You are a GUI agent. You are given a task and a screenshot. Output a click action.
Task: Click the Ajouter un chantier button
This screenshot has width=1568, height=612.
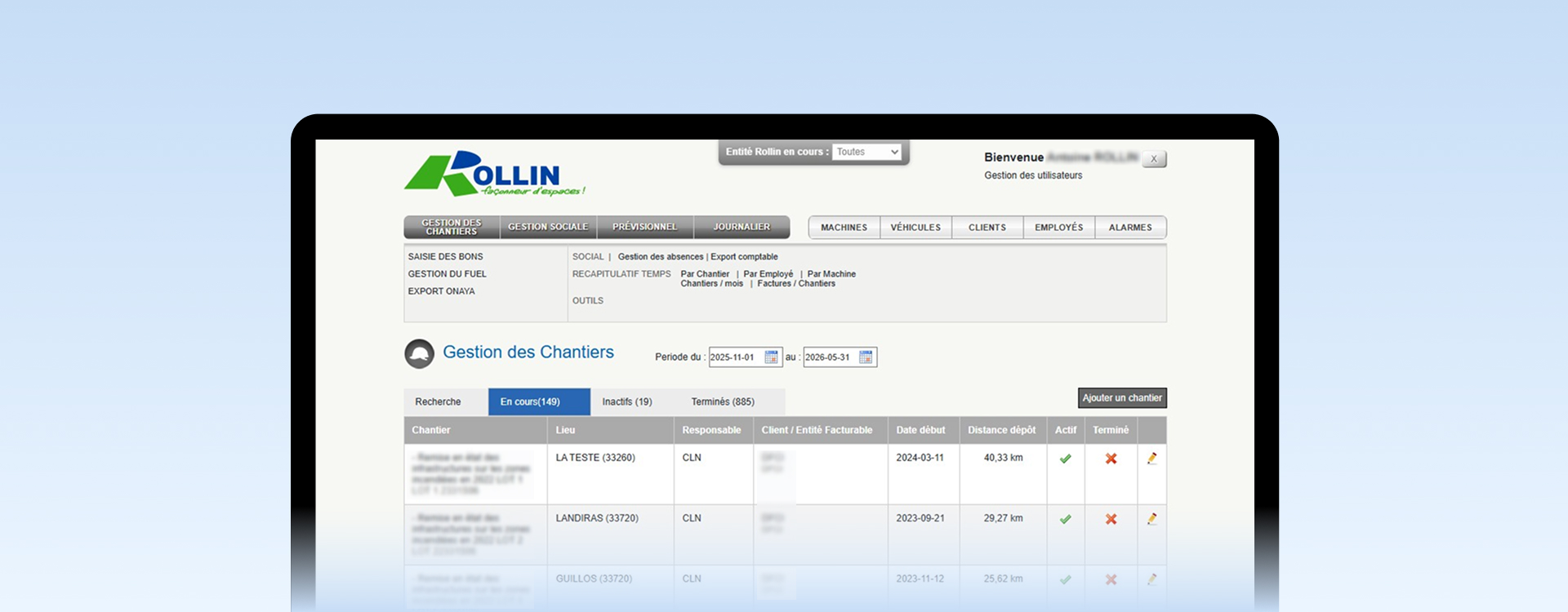(1122, 398)
